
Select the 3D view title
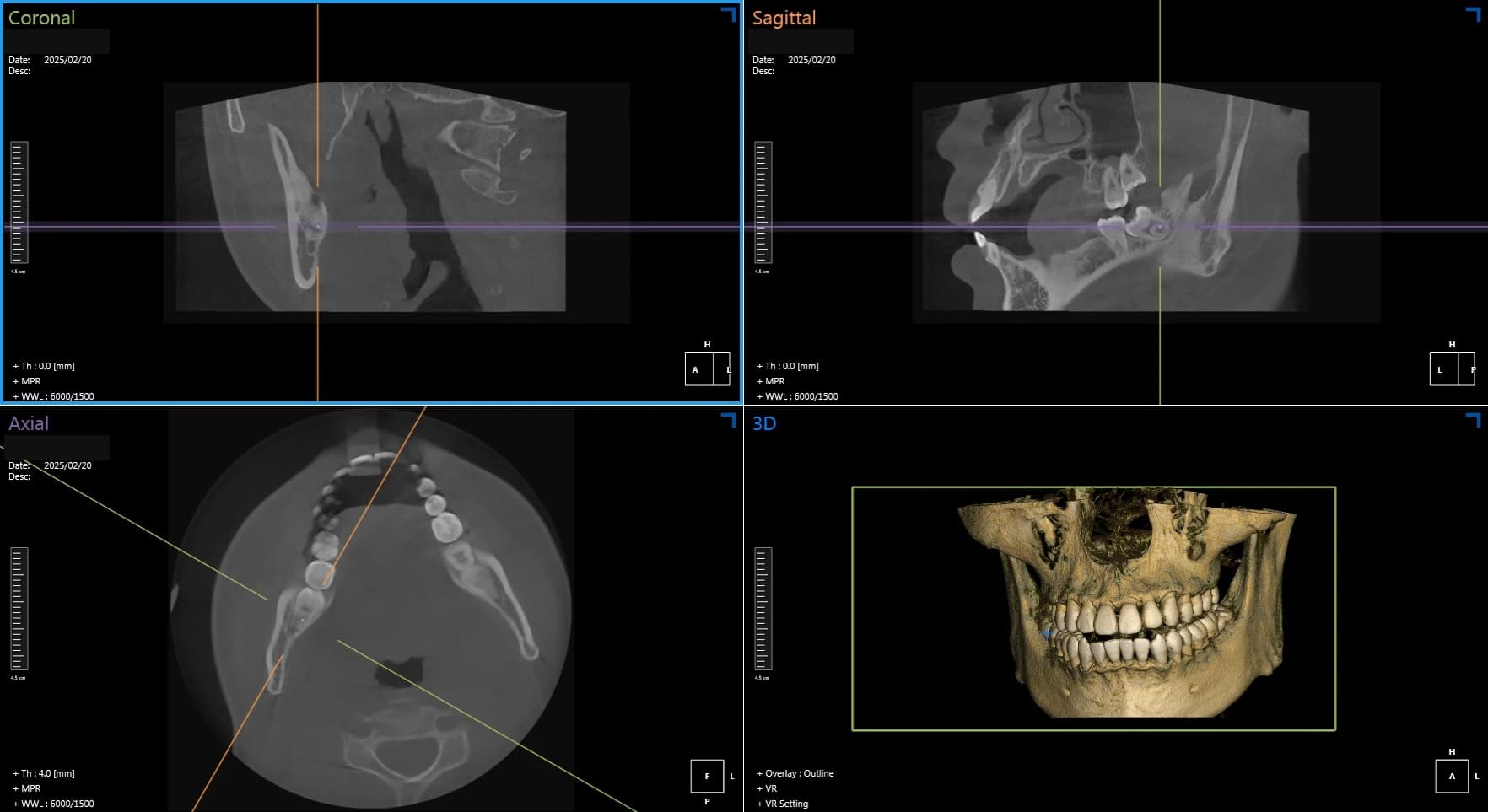764,423
